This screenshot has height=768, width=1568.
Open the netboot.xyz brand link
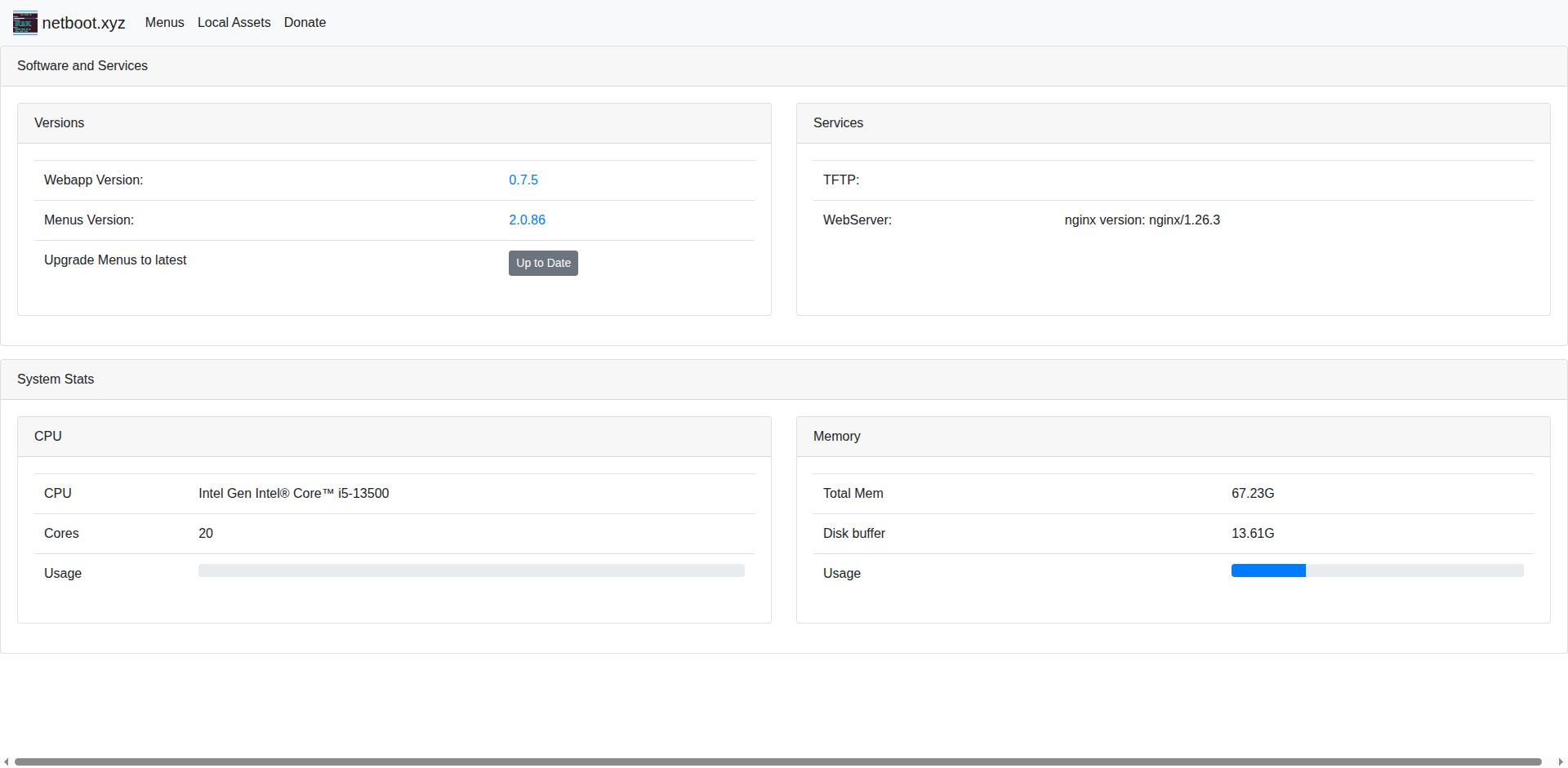click(69, 23)
